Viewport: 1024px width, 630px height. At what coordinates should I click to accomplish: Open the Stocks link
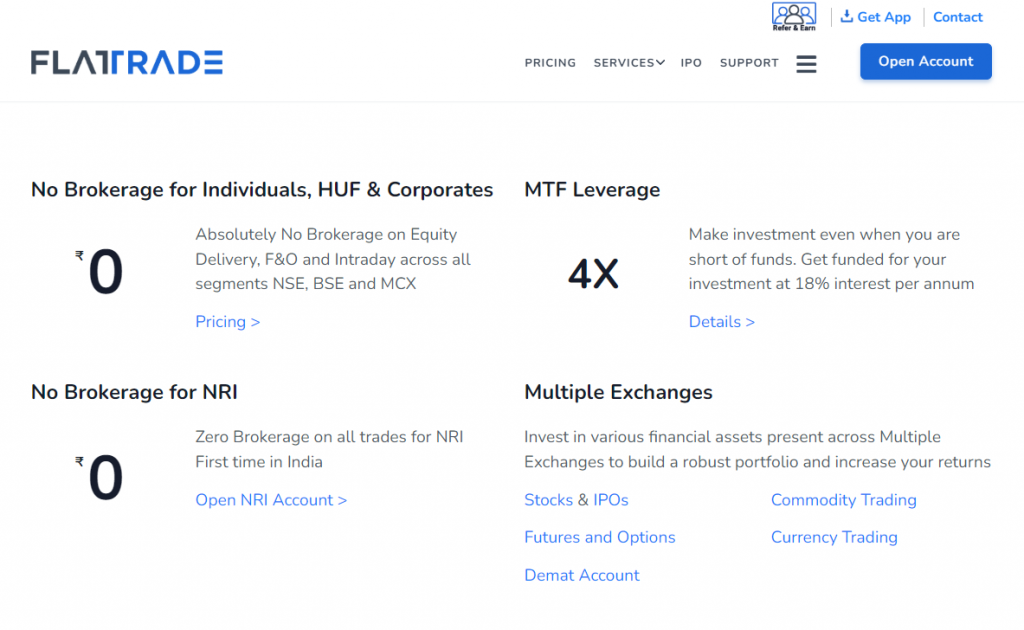(x=549, y=500)
